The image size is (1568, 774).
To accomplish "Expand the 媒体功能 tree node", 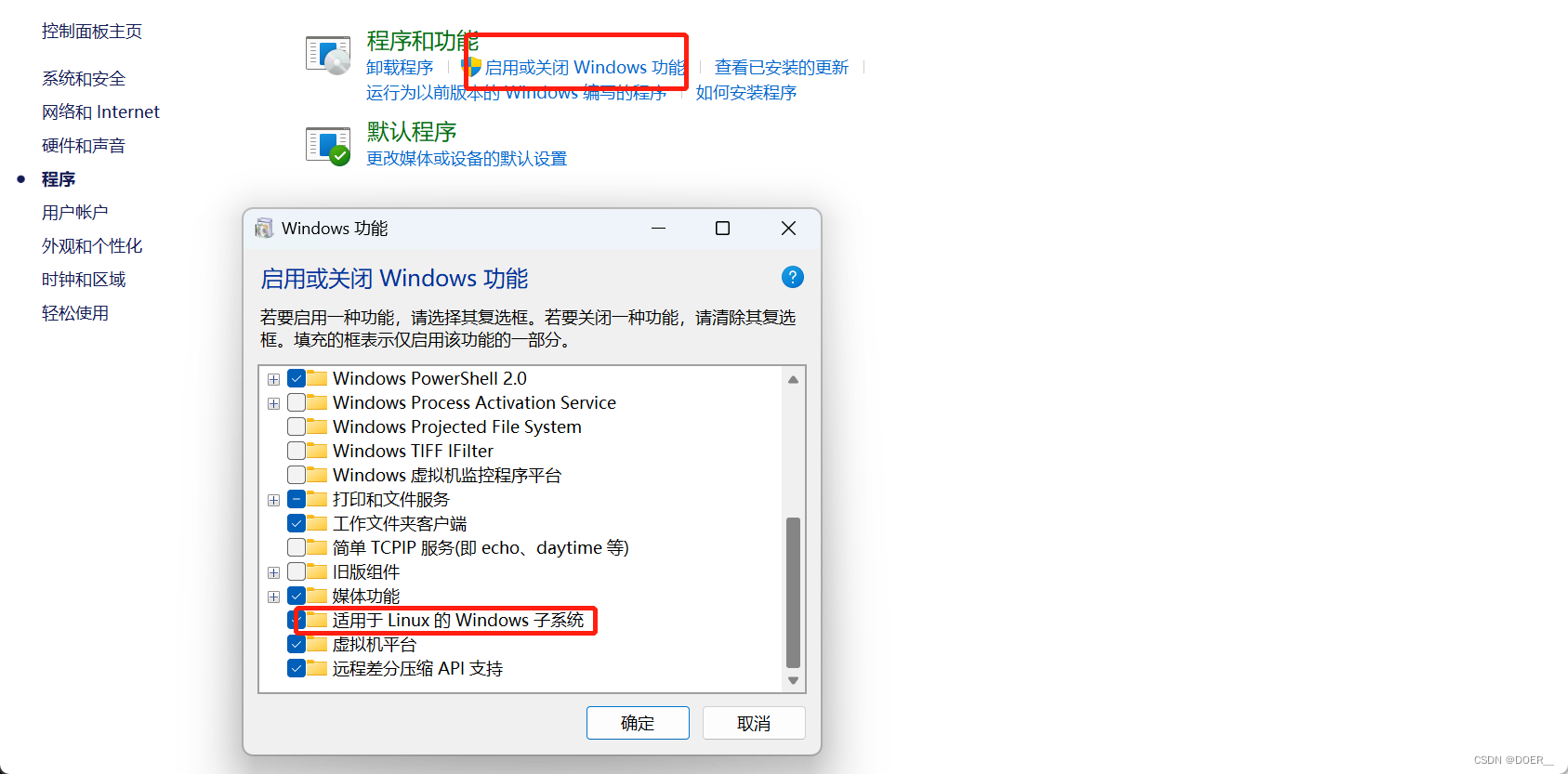I will pos(273,597).
